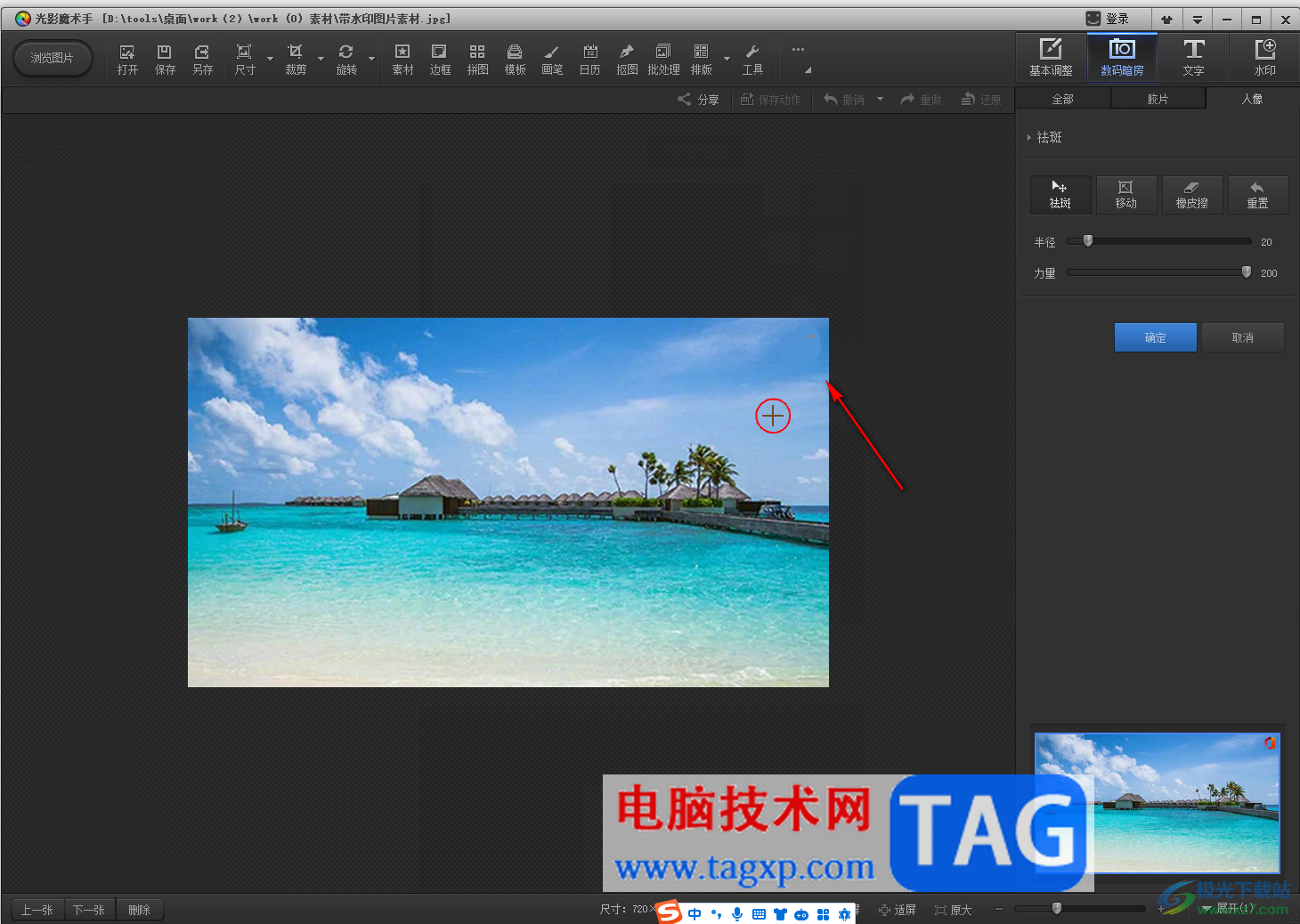Screen dimensions: 1300x924
Task: Click the 保存 save icon
Action: tap(165, 60)
